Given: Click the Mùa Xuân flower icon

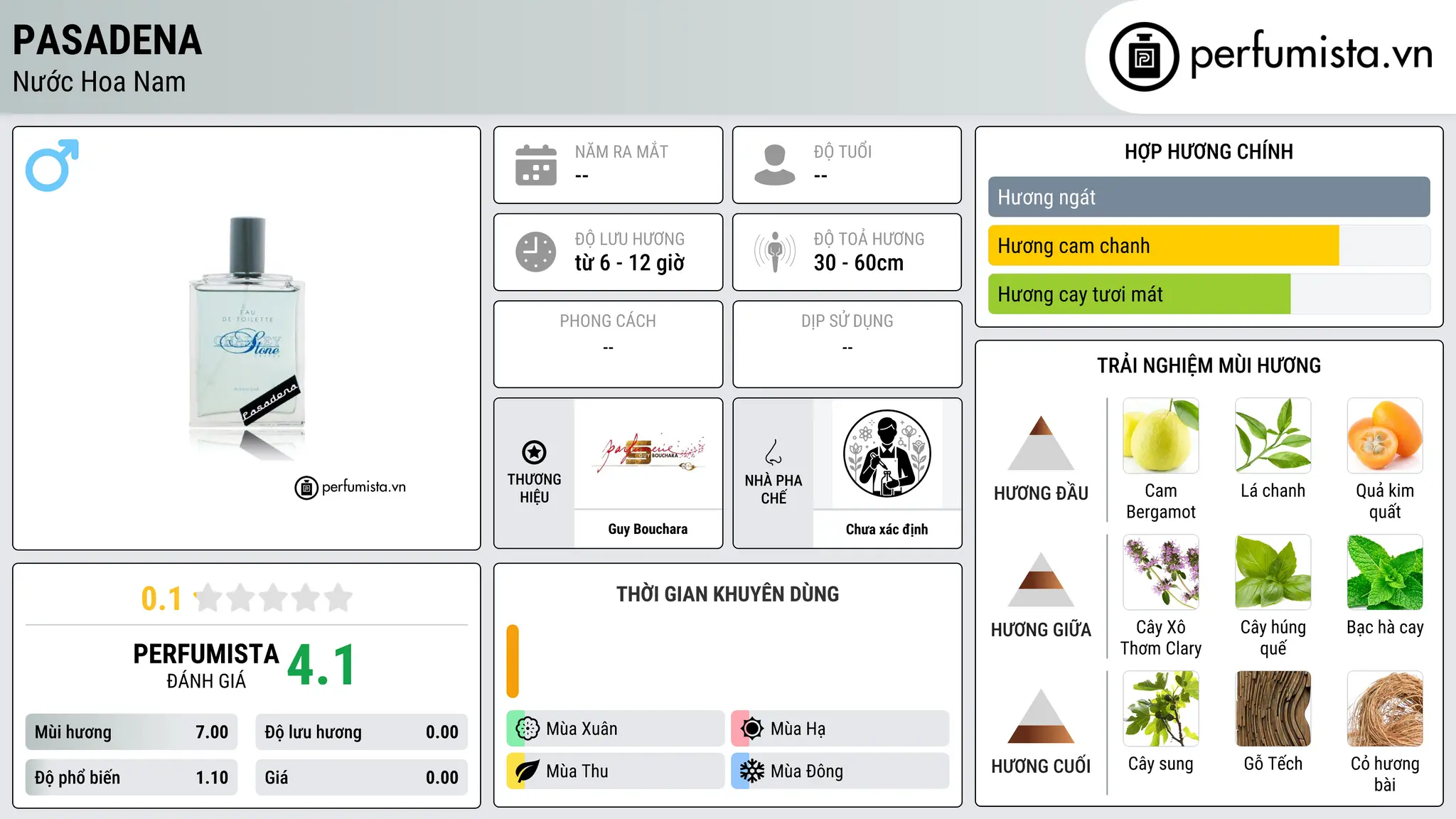Looking at the screenshot, I should [527, 729].
